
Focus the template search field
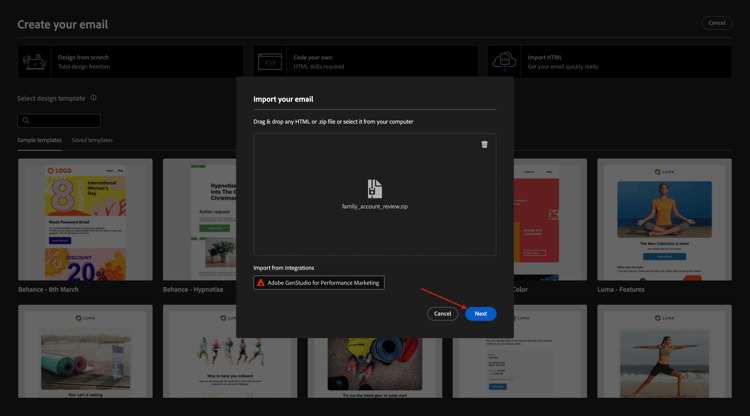click(59, 120)
